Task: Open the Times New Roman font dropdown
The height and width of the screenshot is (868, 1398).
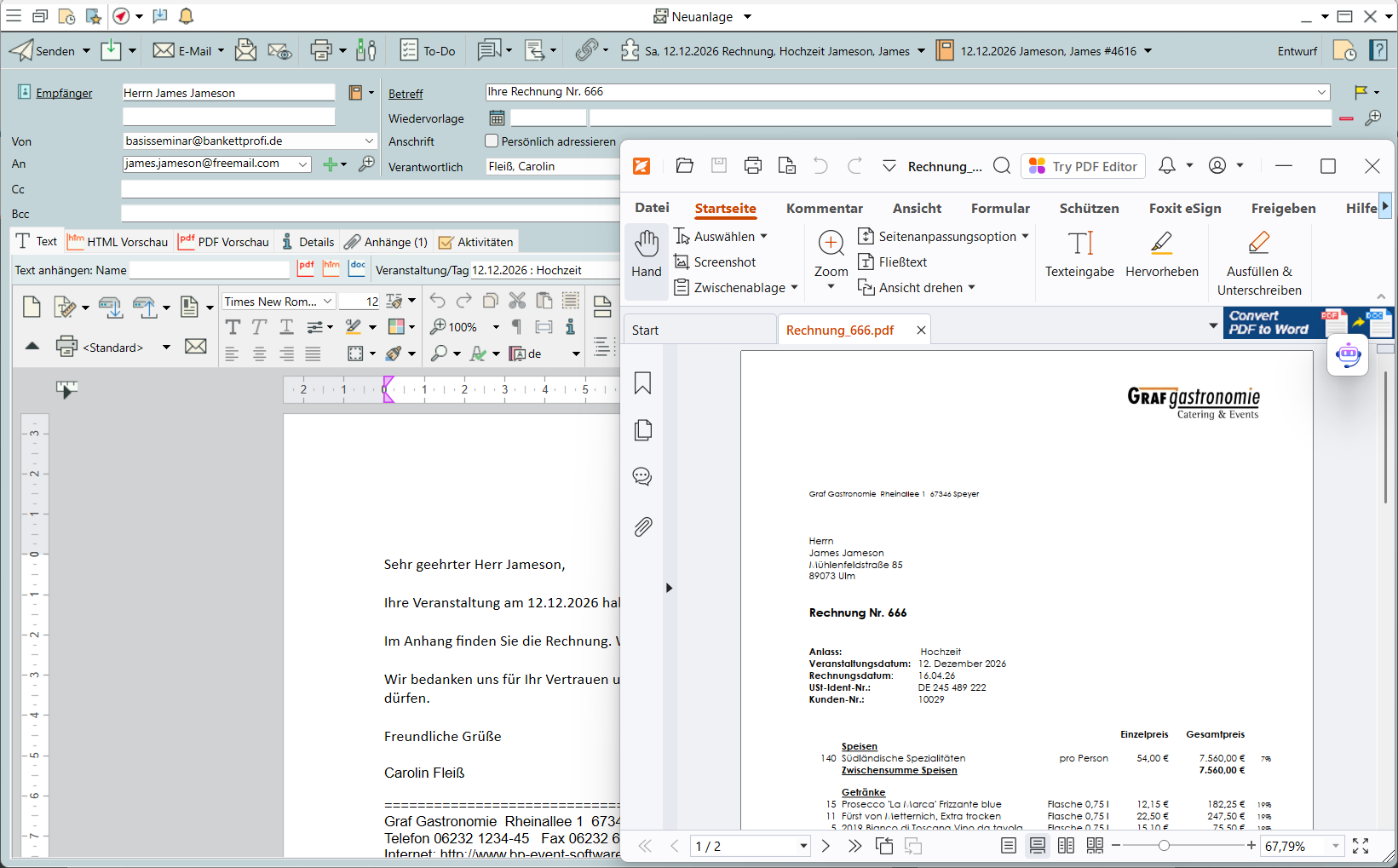Action: tap(327, 302)
